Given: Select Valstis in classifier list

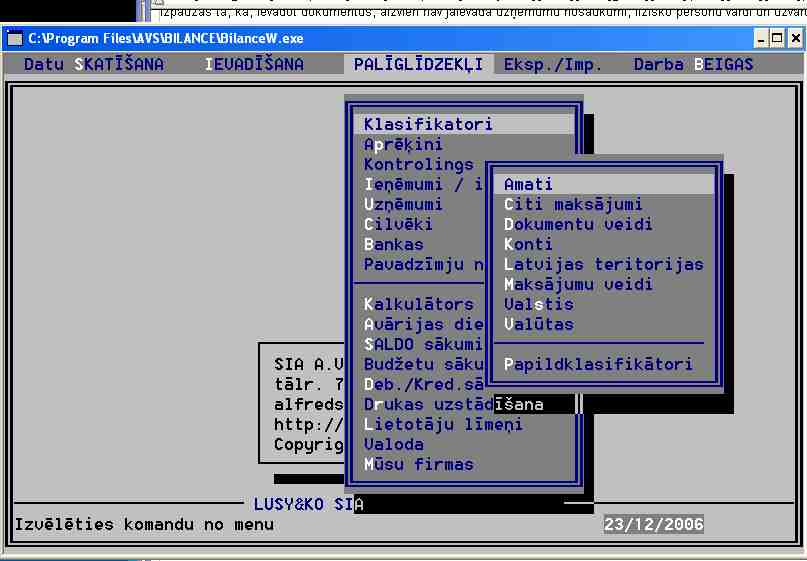Looking at the screenshot, I should (538, 304).
